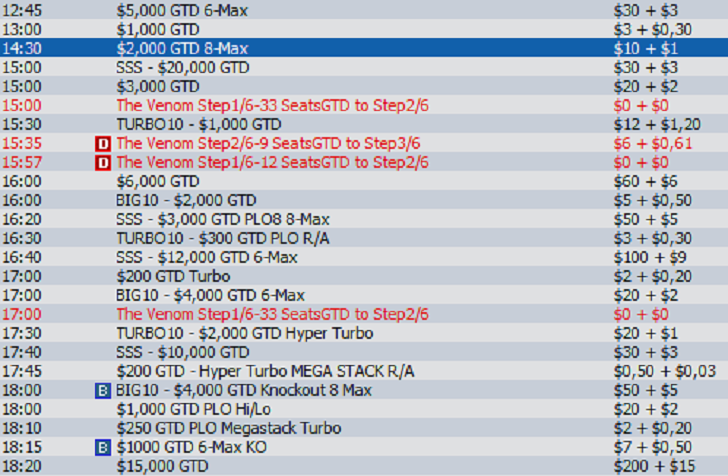
Task: Click the red D icon at 15:35
Action: coord(101,144)
